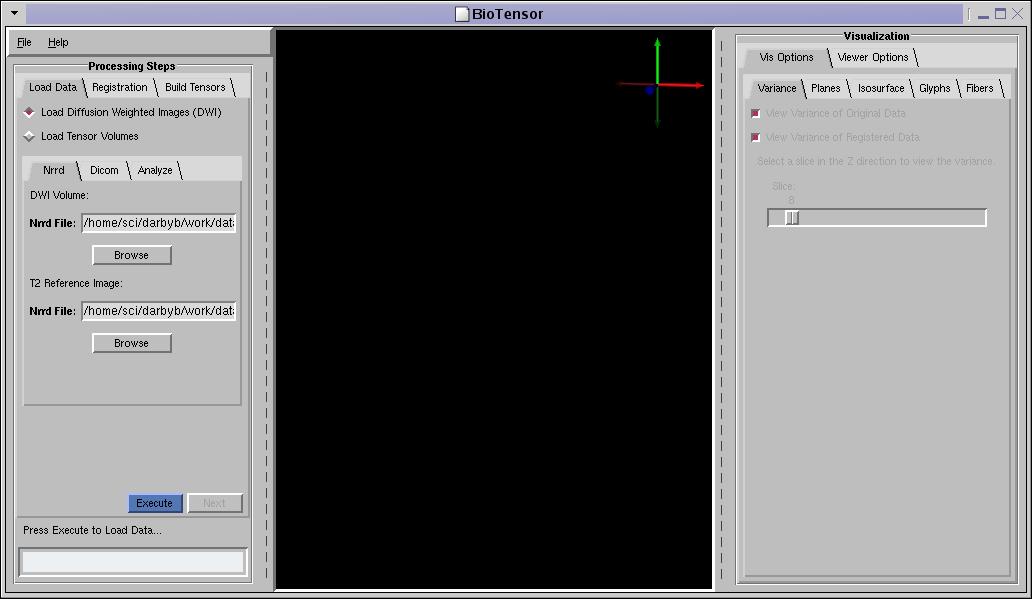1032x599 pixels.
Task: Minimize the BioTensor window
Action: tap(983, 14)
